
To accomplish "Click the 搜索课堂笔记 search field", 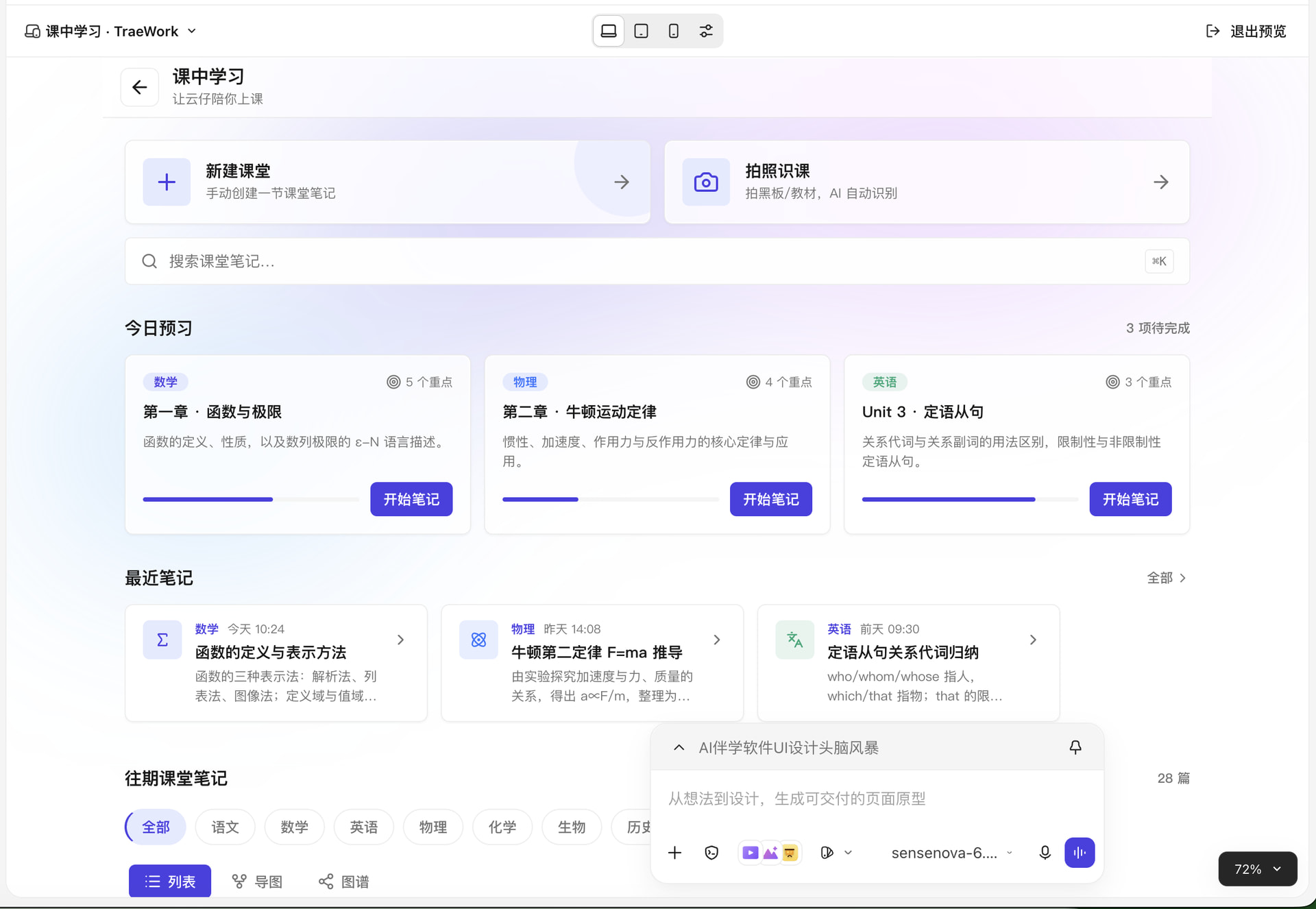I will pyautogui.click(x=657, y=261).
